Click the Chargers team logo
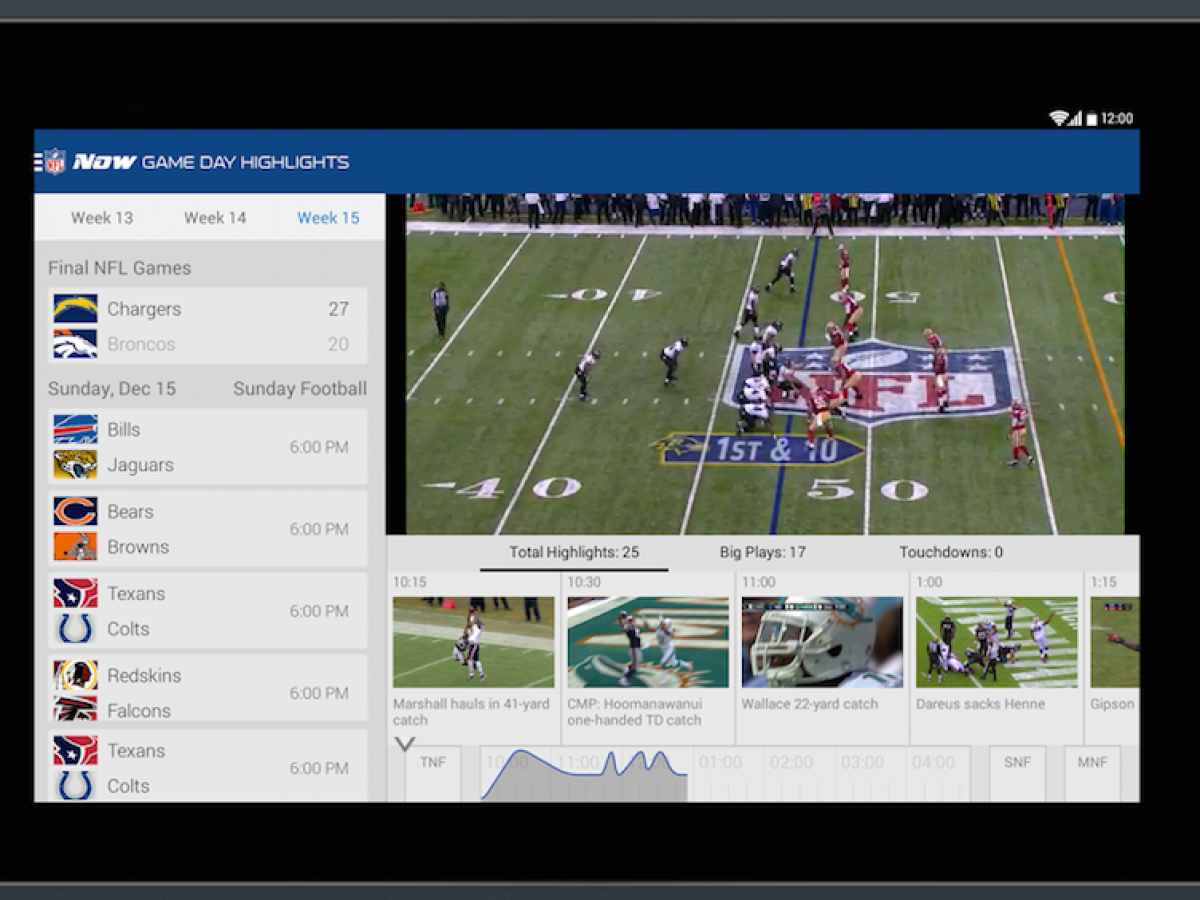 [x=76, y=309]
